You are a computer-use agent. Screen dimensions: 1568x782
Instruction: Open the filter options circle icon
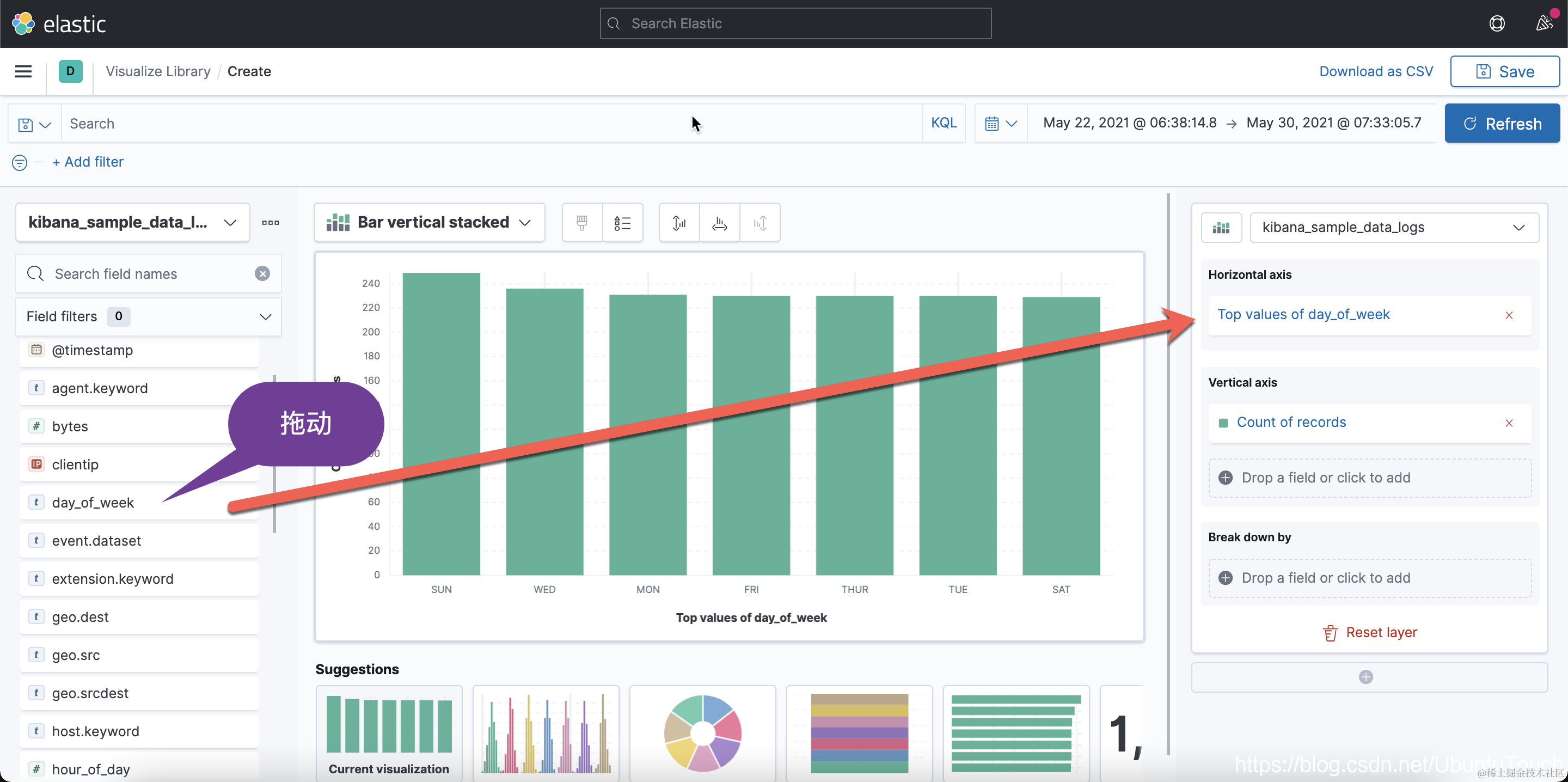[20, 163]
